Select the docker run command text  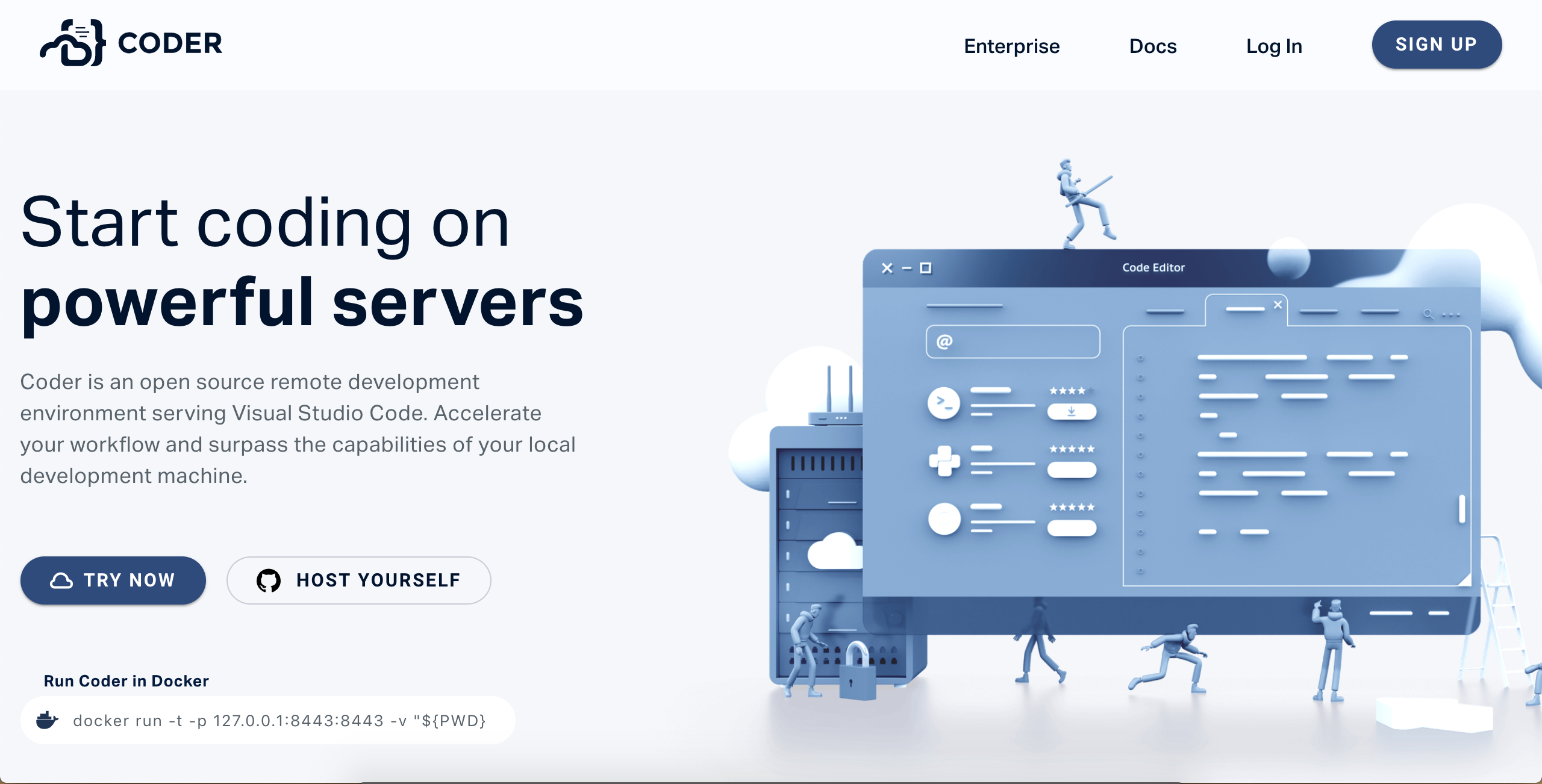click(x=279, y=720)
